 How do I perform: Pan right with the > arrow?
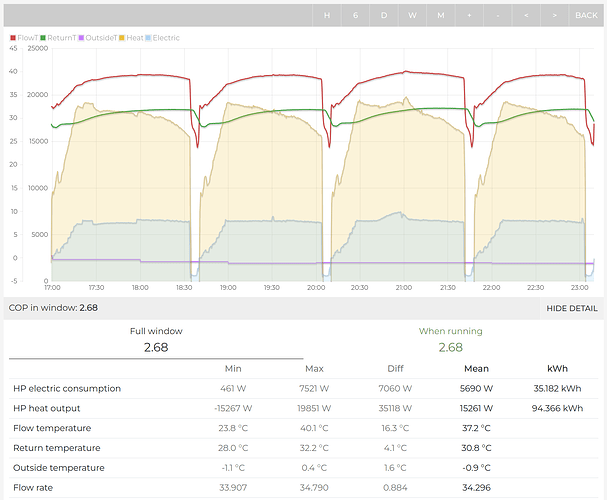pyautogui.click(x=555, y=15)
